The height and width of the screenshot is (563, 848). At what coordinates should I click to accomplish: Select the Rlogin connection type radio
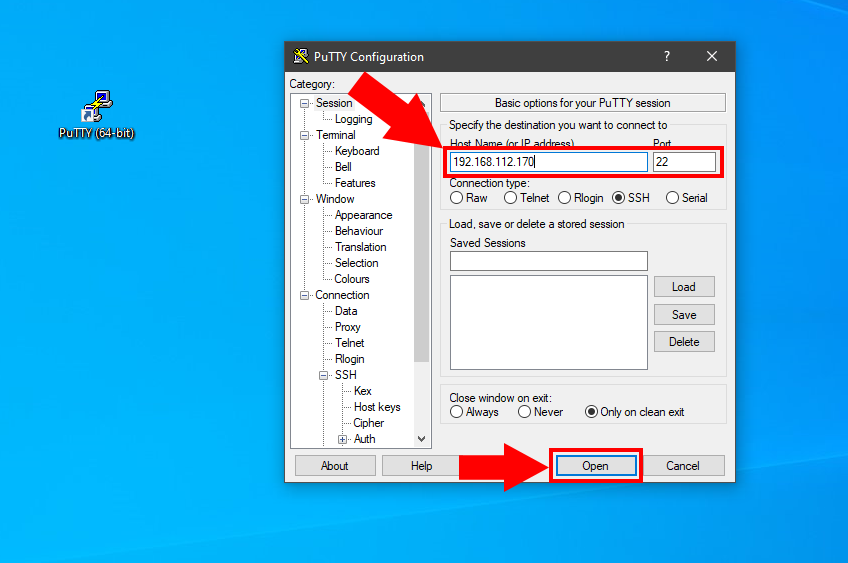(564, 198)
